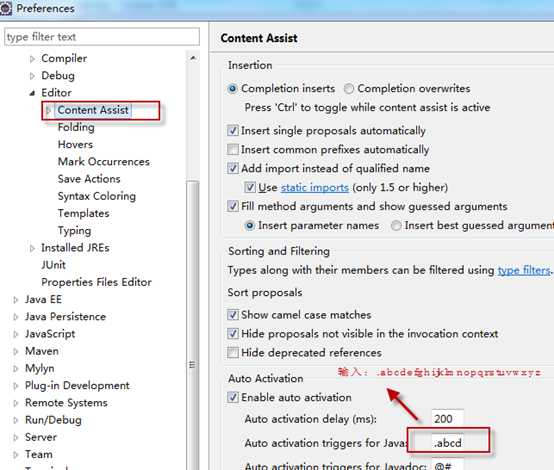Open Save Actions preferences

click(89, 179)
